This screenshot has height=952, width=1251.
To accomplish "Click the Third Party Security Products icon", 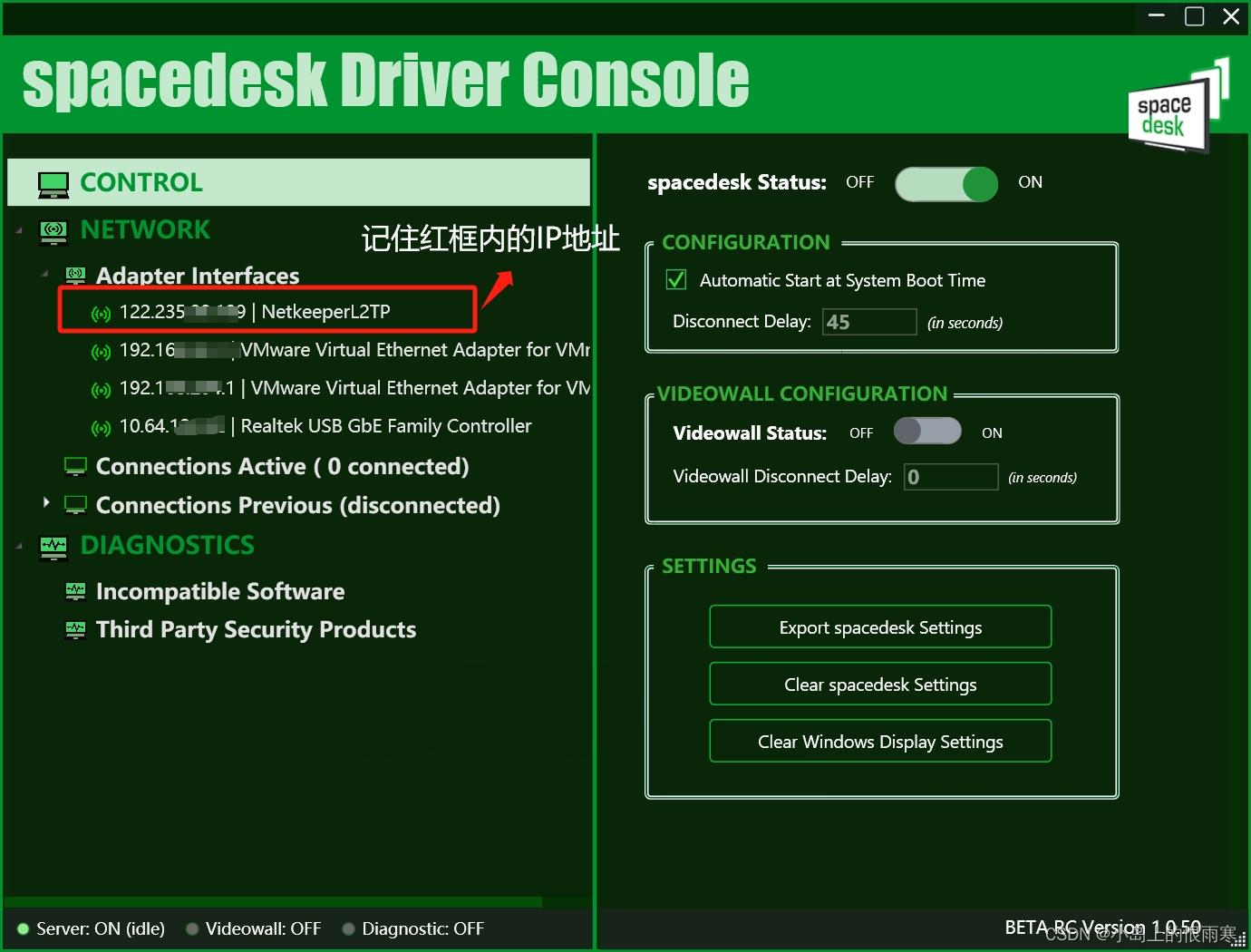I will pyautogui.click(x=75, y=630).
